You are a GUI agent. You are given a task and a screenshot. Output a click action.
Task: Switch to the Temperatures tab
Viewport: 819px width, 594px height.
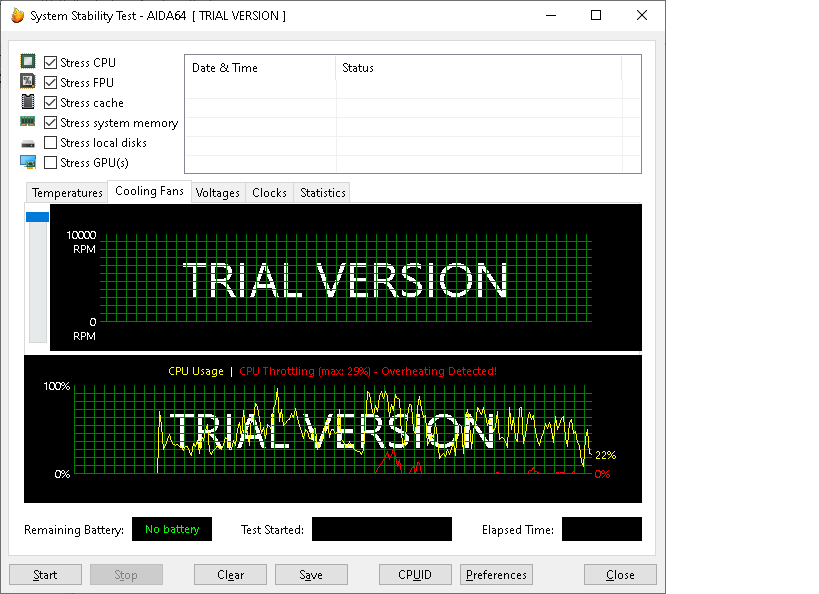(66, 192)
